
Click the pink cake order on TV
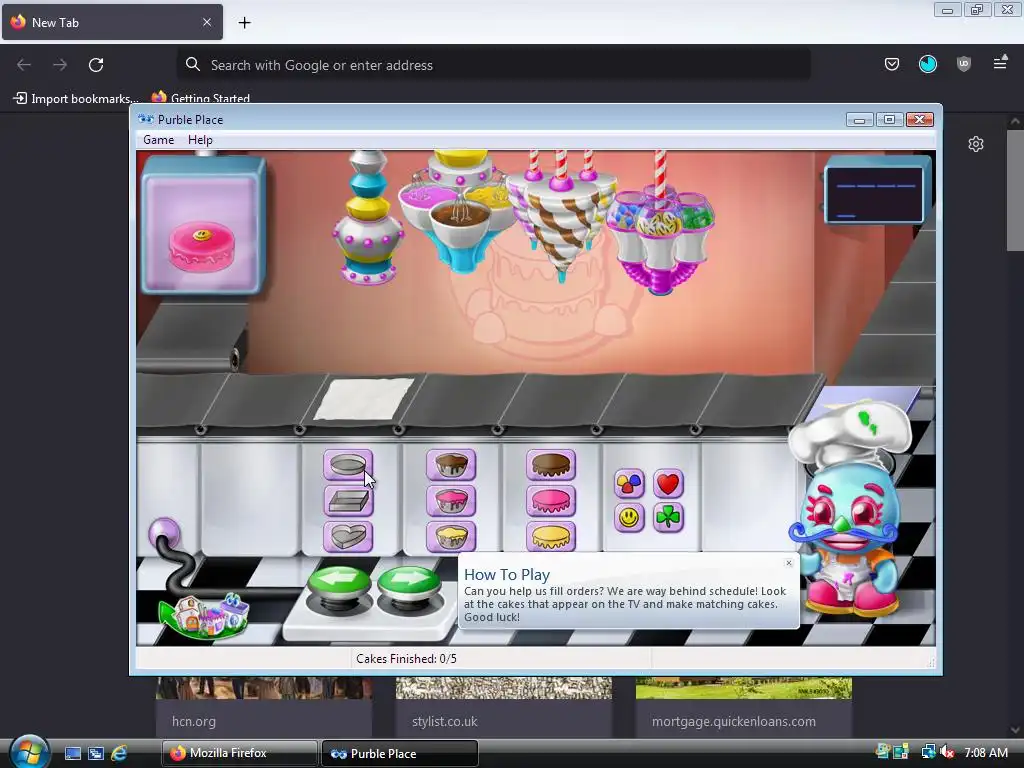click(x=202, y=246)
